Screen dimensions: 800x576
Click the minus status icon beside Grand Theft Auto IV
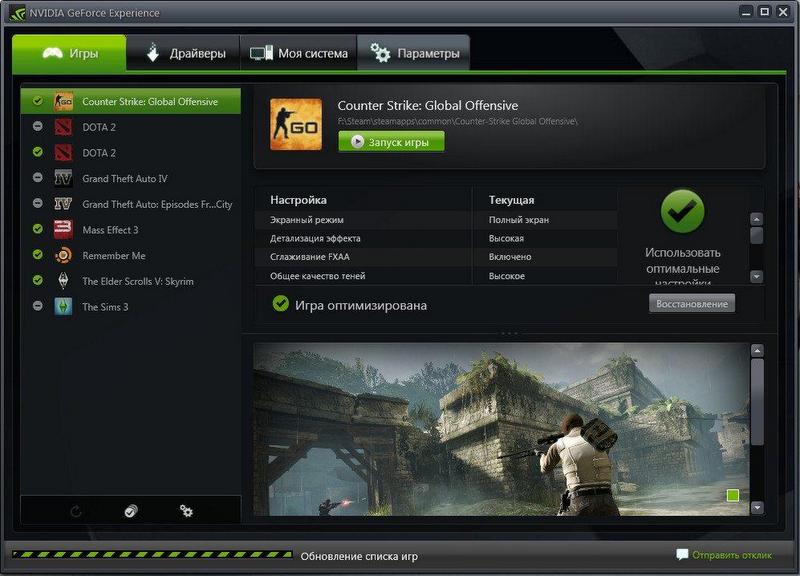[x=38, y=178]
